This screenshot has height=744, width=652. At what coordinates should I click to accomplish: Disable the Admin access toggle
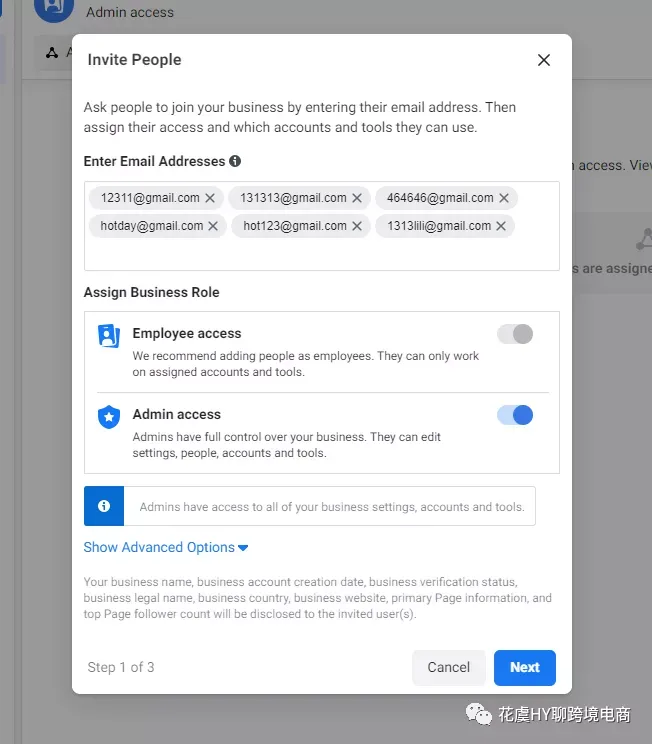click(515, 415)
